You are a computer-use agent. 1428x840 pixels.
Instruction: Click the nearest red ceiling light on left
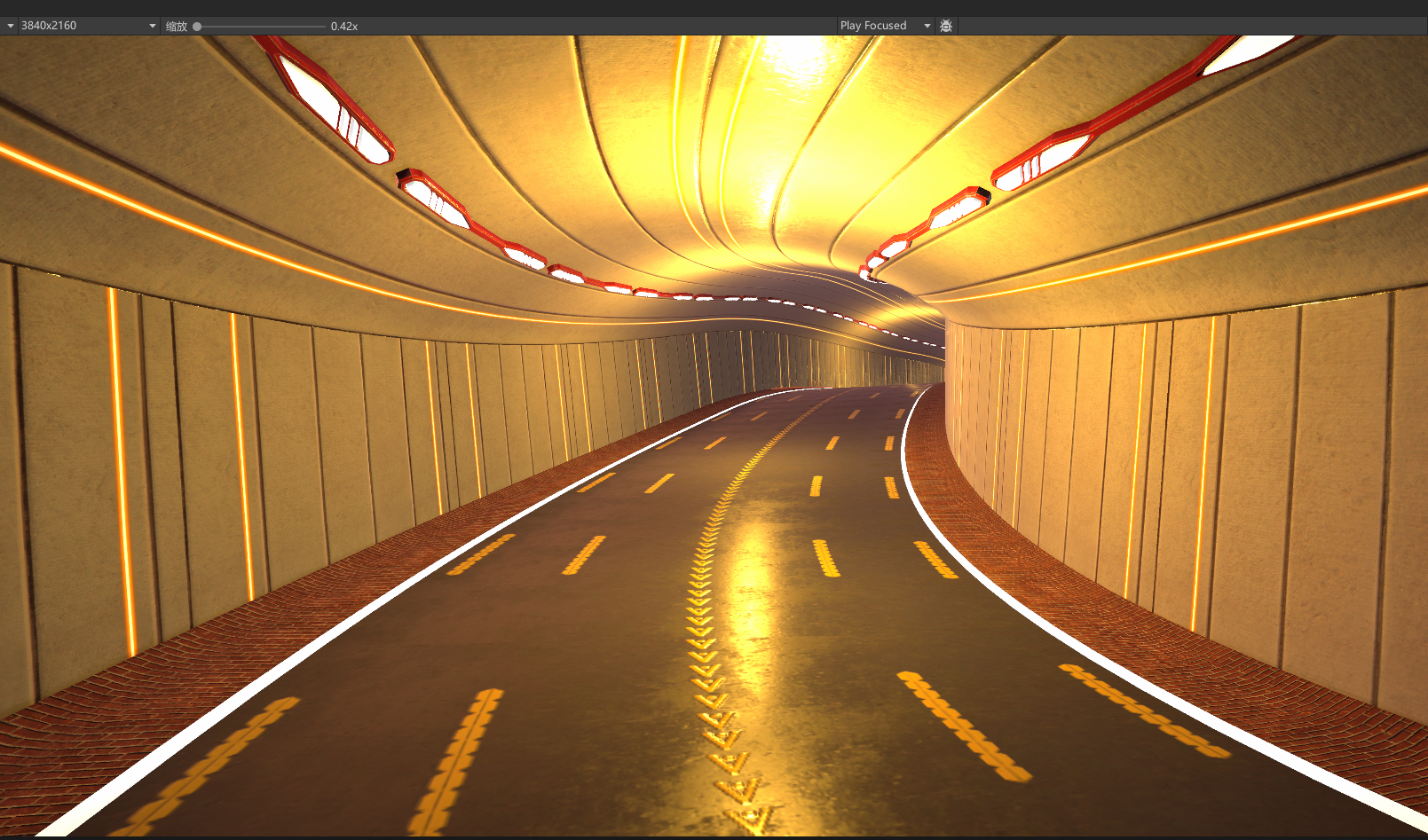tap(333, 99)
